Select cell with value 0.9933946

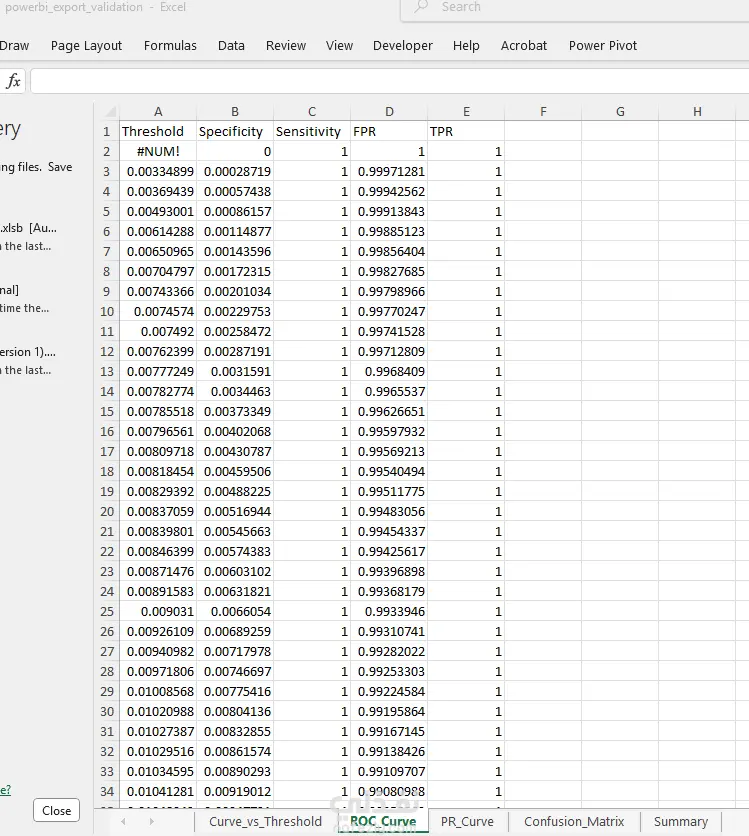point(389,612)
